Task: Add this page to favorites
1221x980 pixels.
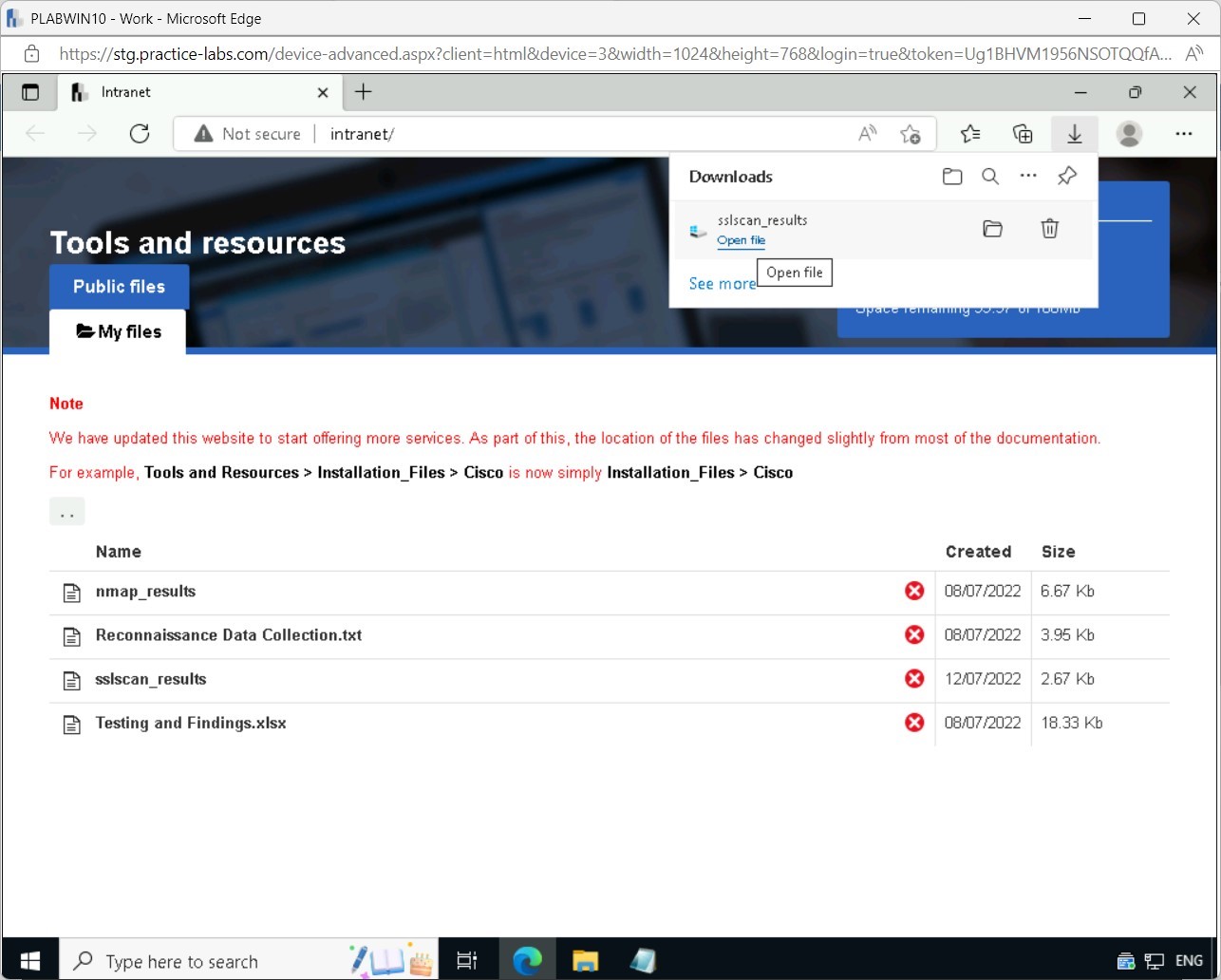Action: click(x=910, y=134)
